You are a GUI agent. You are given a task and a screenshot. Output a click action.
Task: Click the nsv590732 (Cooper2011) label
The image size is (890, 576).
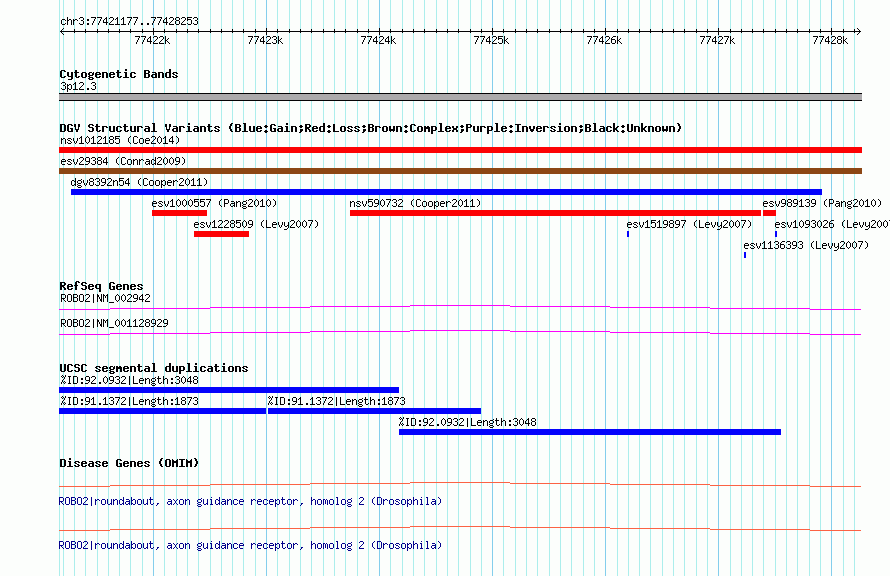tap(415, 203)
